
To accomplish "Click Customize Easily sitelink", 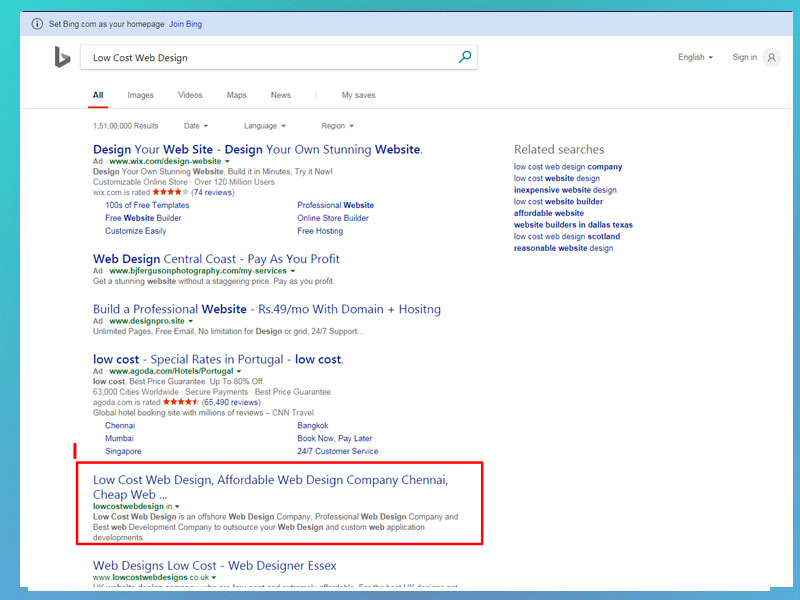I will [136, 231].
